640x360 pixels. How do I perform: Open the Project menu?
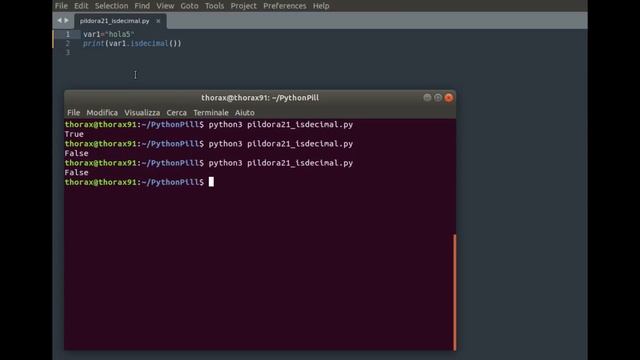point(244,6)
